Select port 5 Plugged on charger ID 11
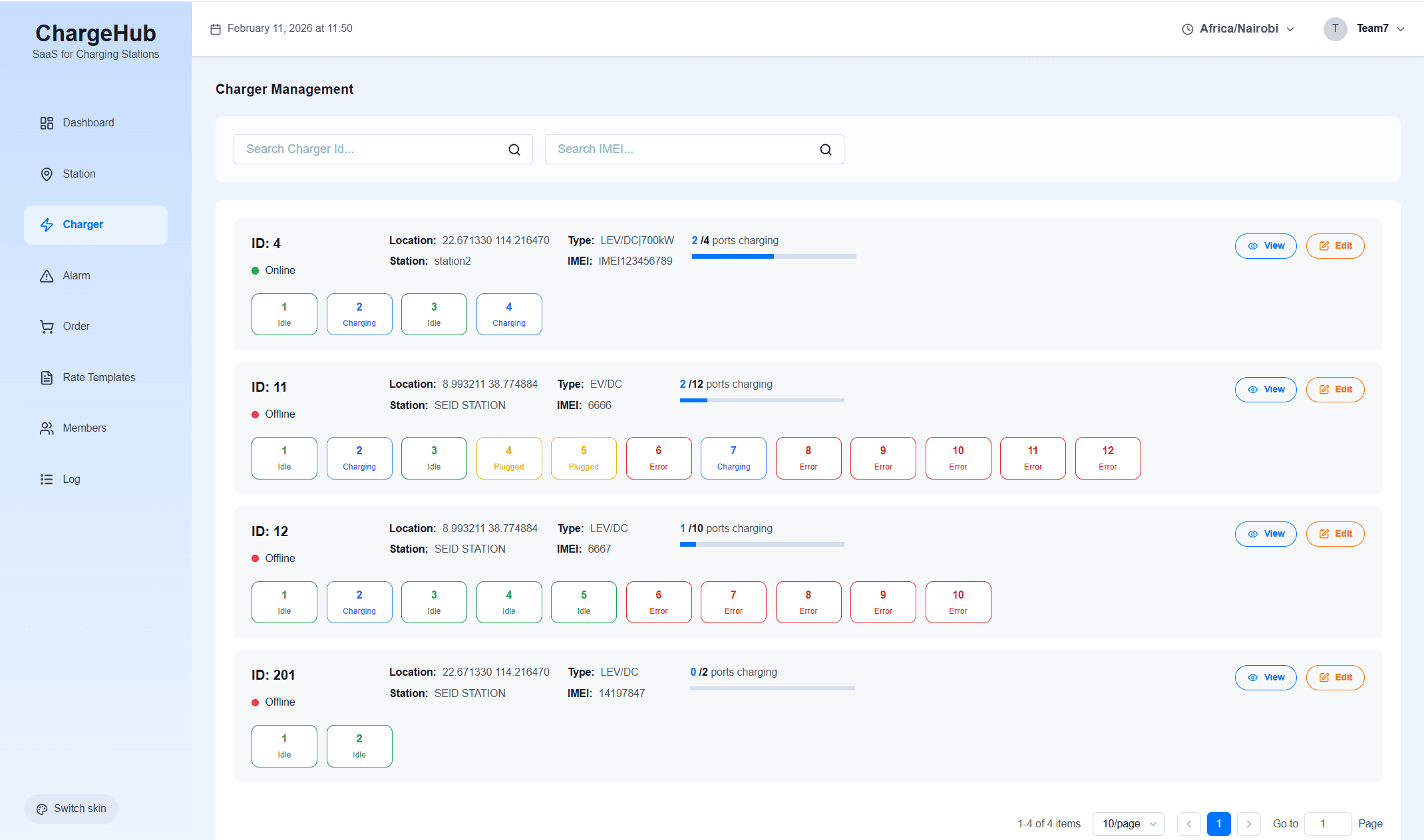This screenshot has width=1424, height=840. [584, 458]
